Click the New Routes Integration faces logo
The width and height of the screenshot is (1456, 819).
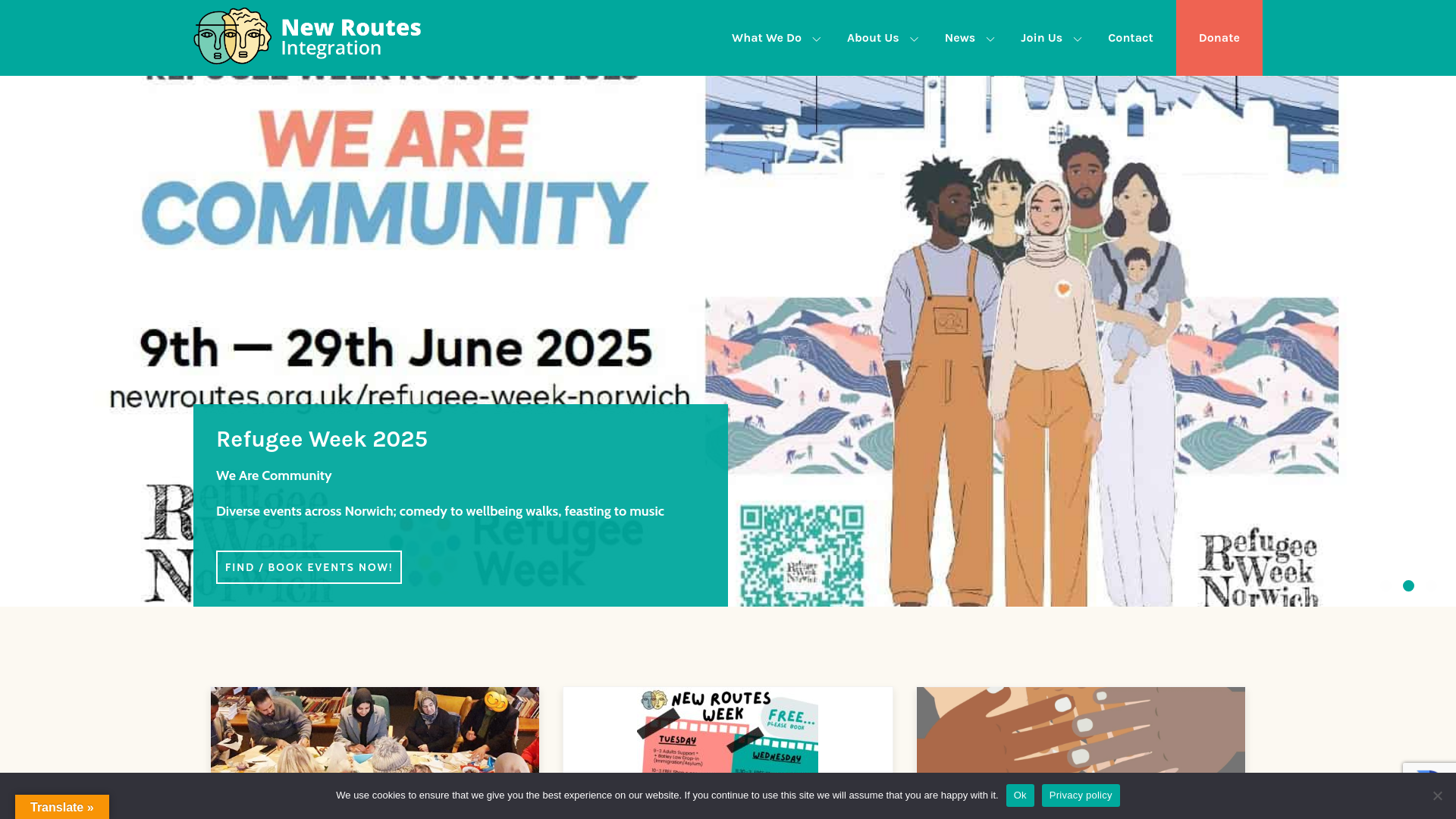232,36
